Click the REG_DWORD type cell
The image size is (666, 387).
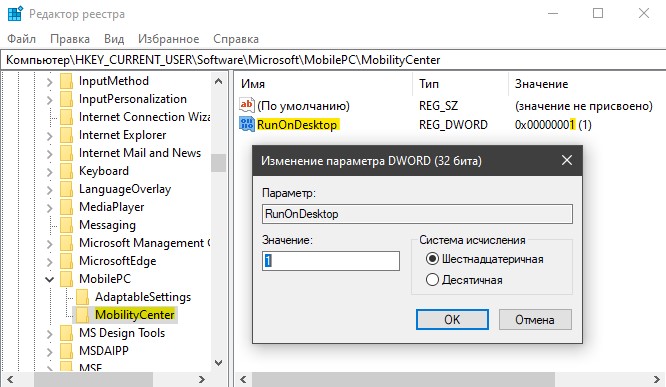pos(453,124)
